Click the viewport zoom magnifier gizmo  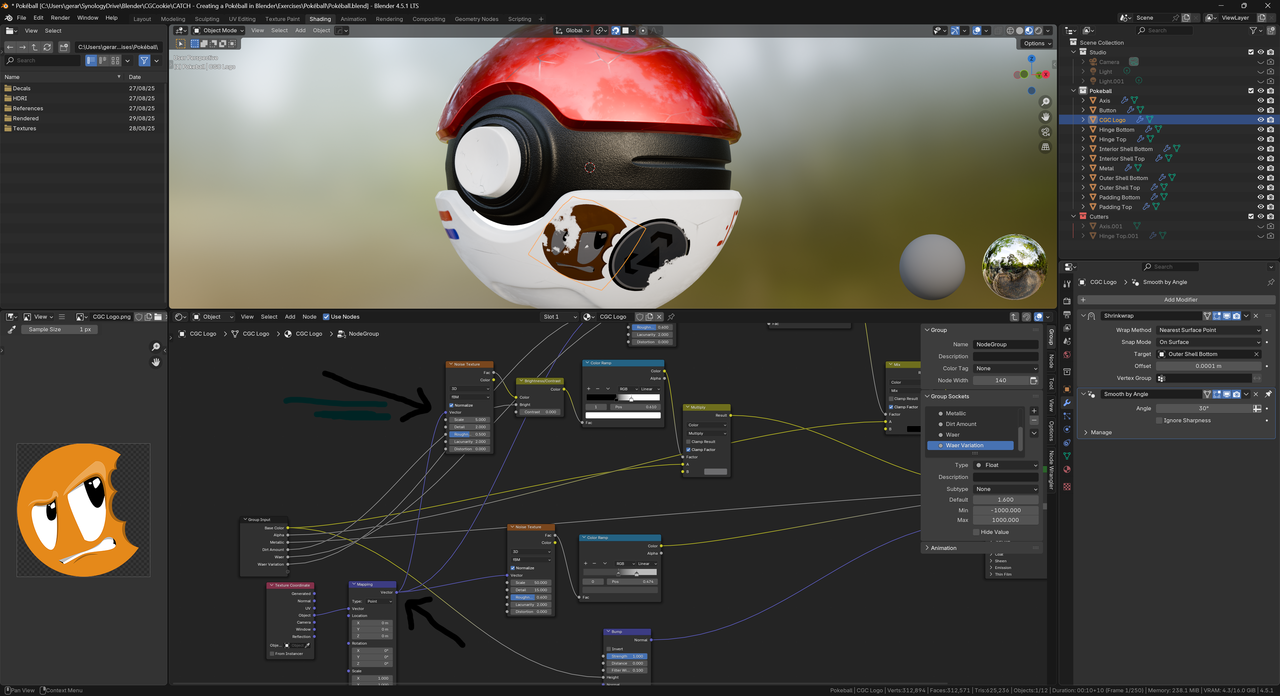(x=1045, y=102)
